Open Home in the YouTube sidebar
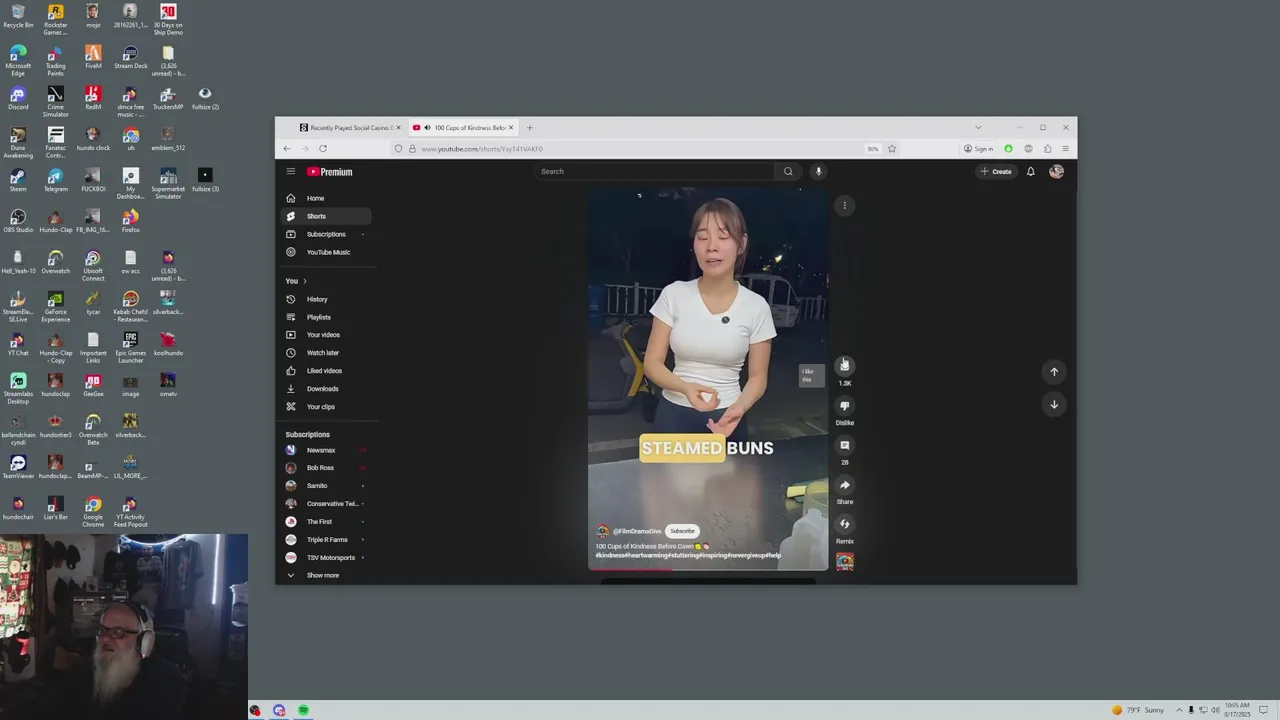Image resolution: width=1280 pixels, height=720 pixels. pos(325,198)
